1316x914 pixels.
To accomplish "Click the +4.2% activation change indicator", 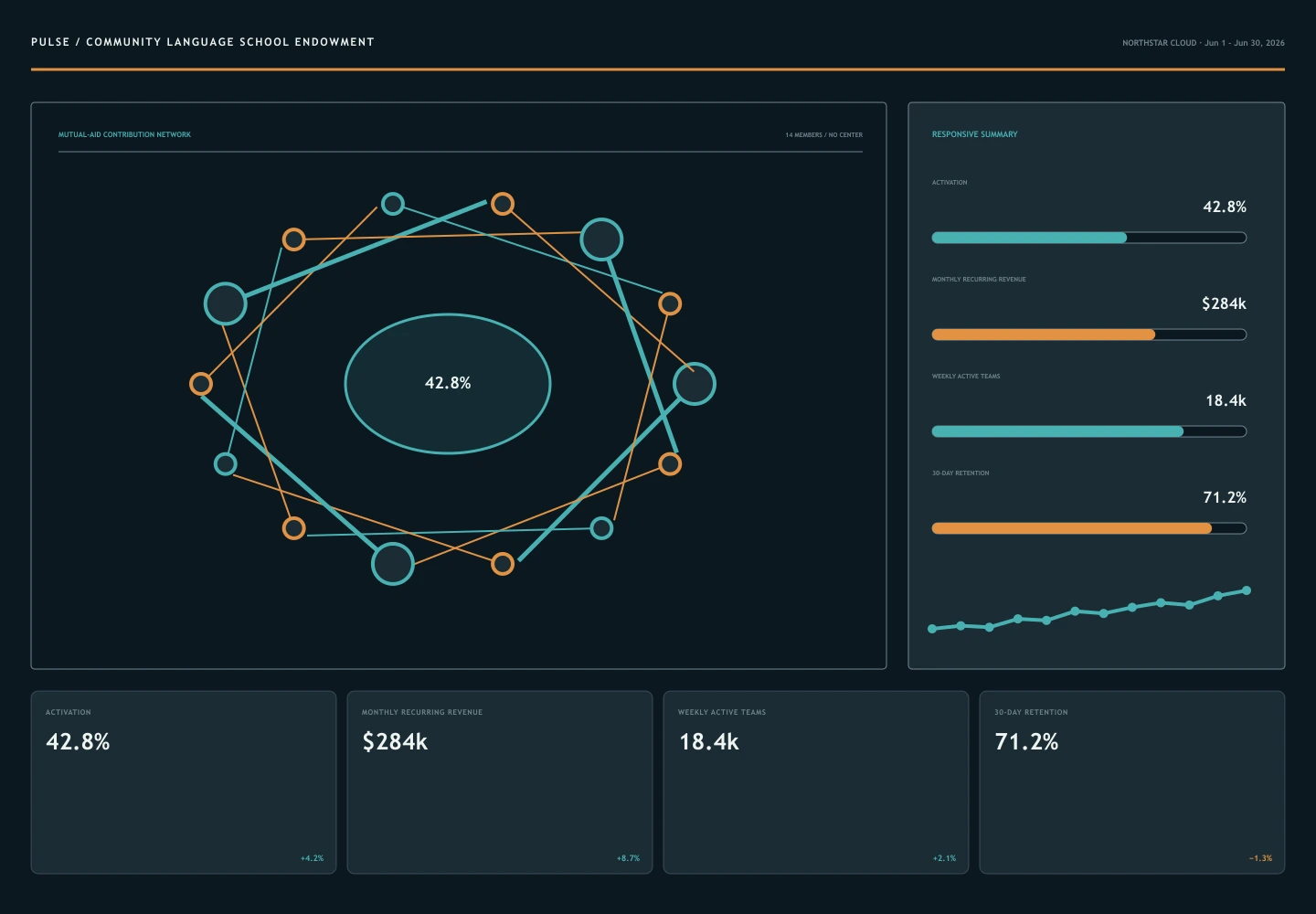I will tap(312, 858).
